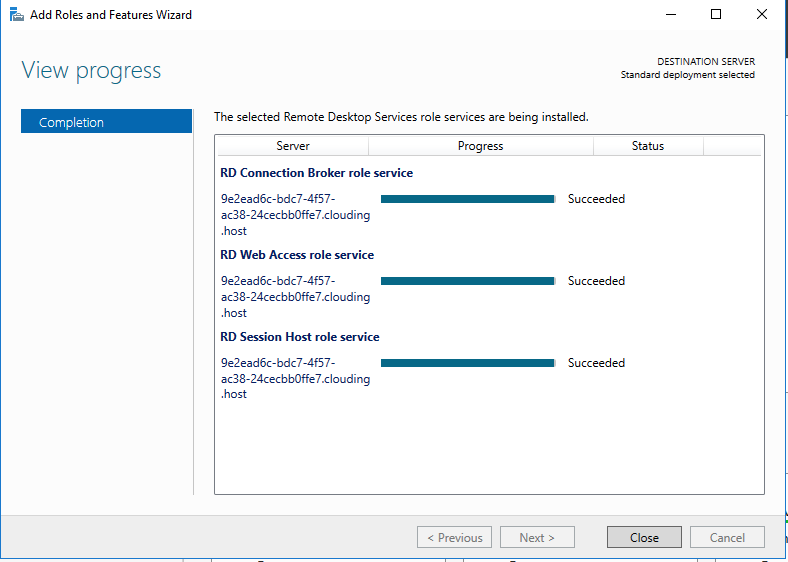Click the Cancel button
The width and height of the screenshot is (788, 562).
click(x=727, y=537)
